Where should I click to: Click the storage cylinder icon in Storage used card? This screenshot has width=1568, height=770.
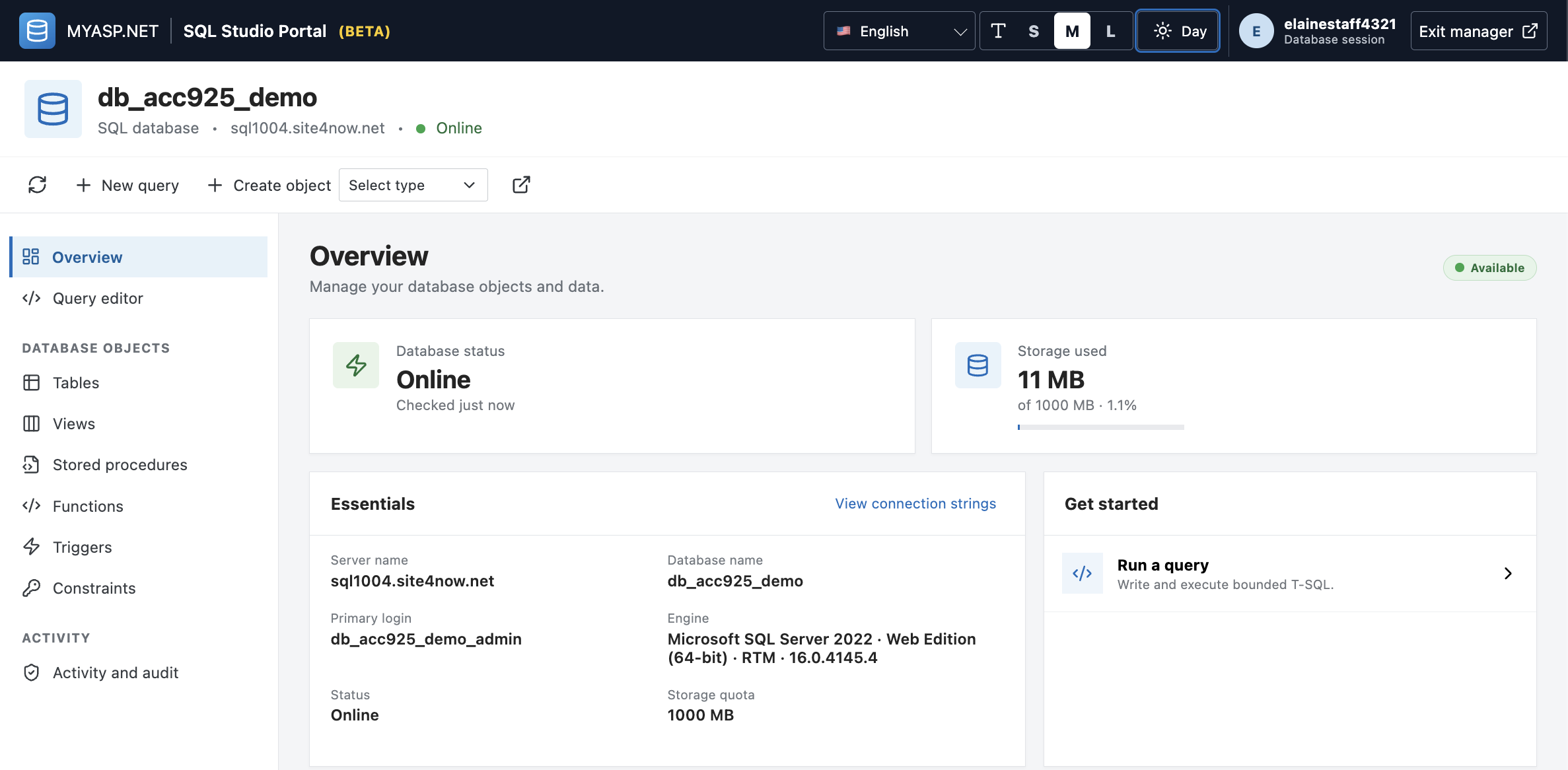(x=978, y=365)
